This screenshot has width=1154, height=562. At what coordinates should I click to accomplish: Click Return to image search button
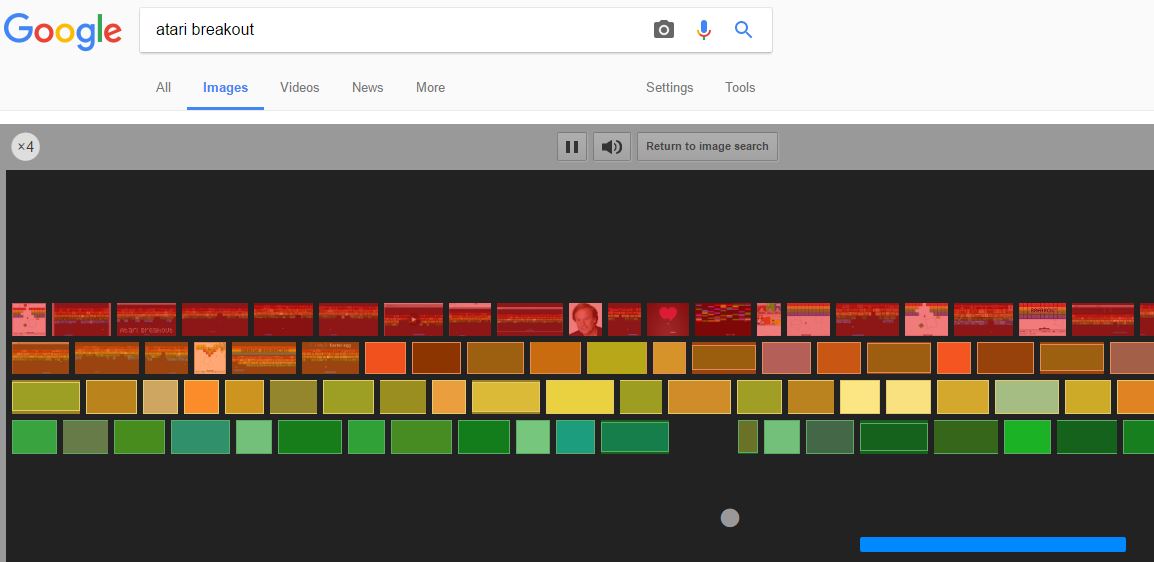click(707, 146)
